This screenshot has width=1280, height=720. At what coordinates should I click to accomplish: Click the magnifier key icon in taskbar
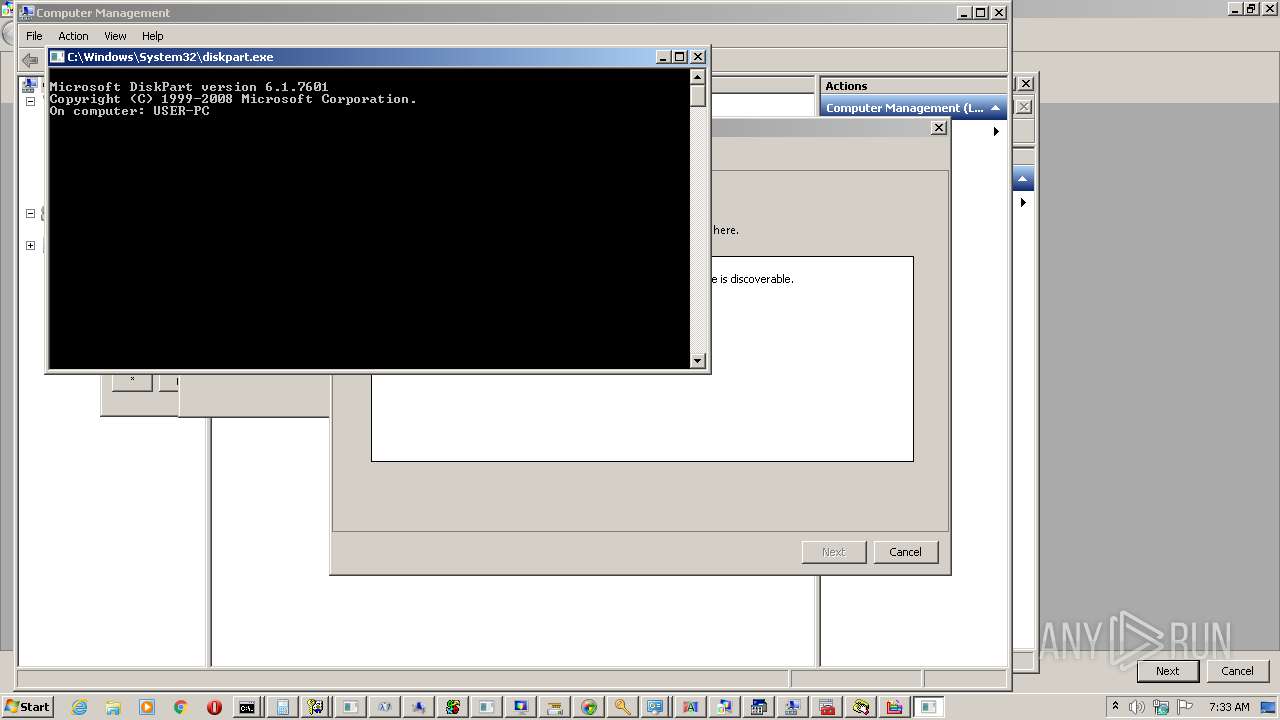[622, 707]
